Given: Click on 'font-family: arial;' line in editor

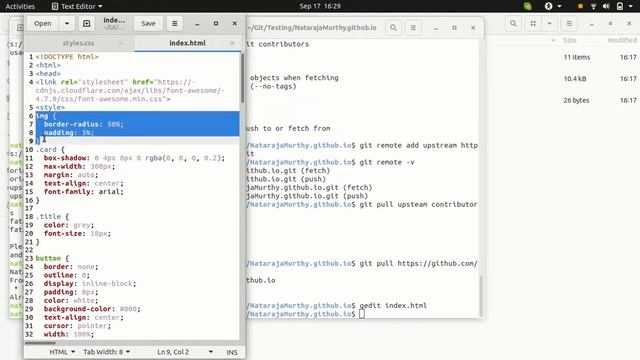Looking at the screenshot, I should (84, 191).
